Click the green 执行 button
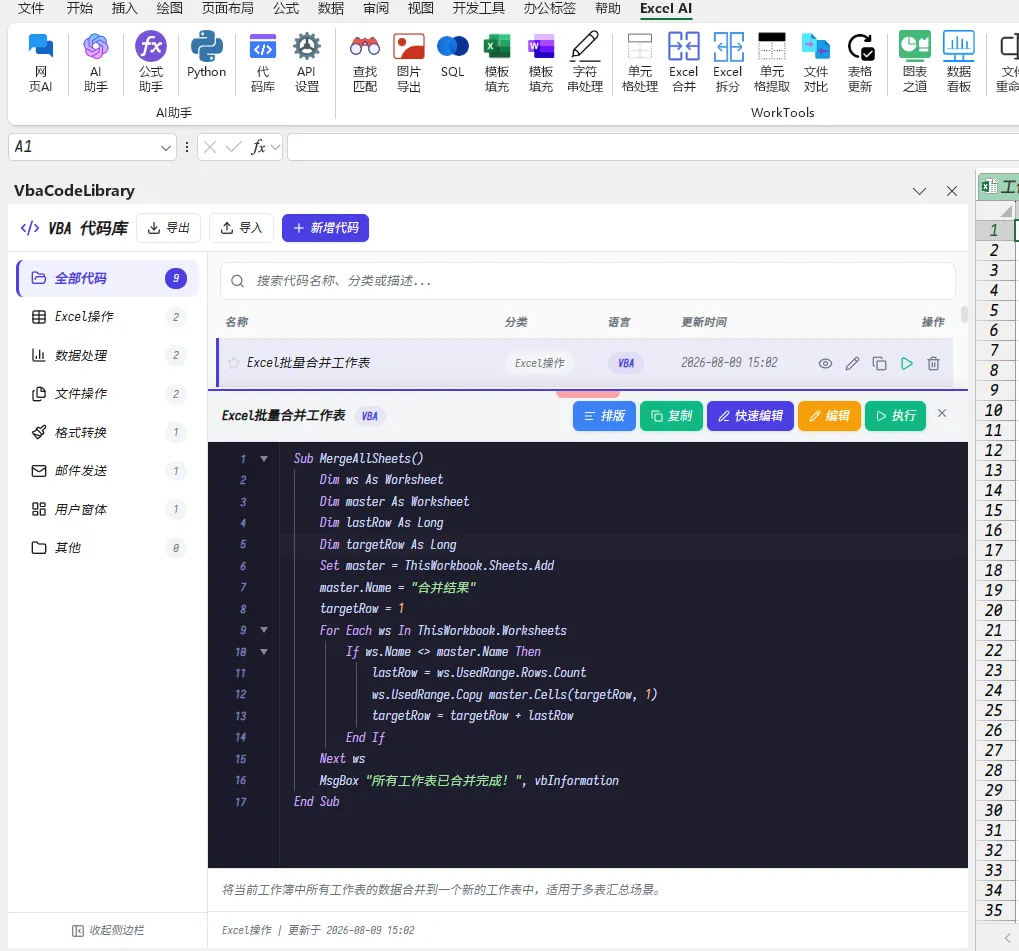The height and width of the screenshot is (951, 1019). coord(896,416)
